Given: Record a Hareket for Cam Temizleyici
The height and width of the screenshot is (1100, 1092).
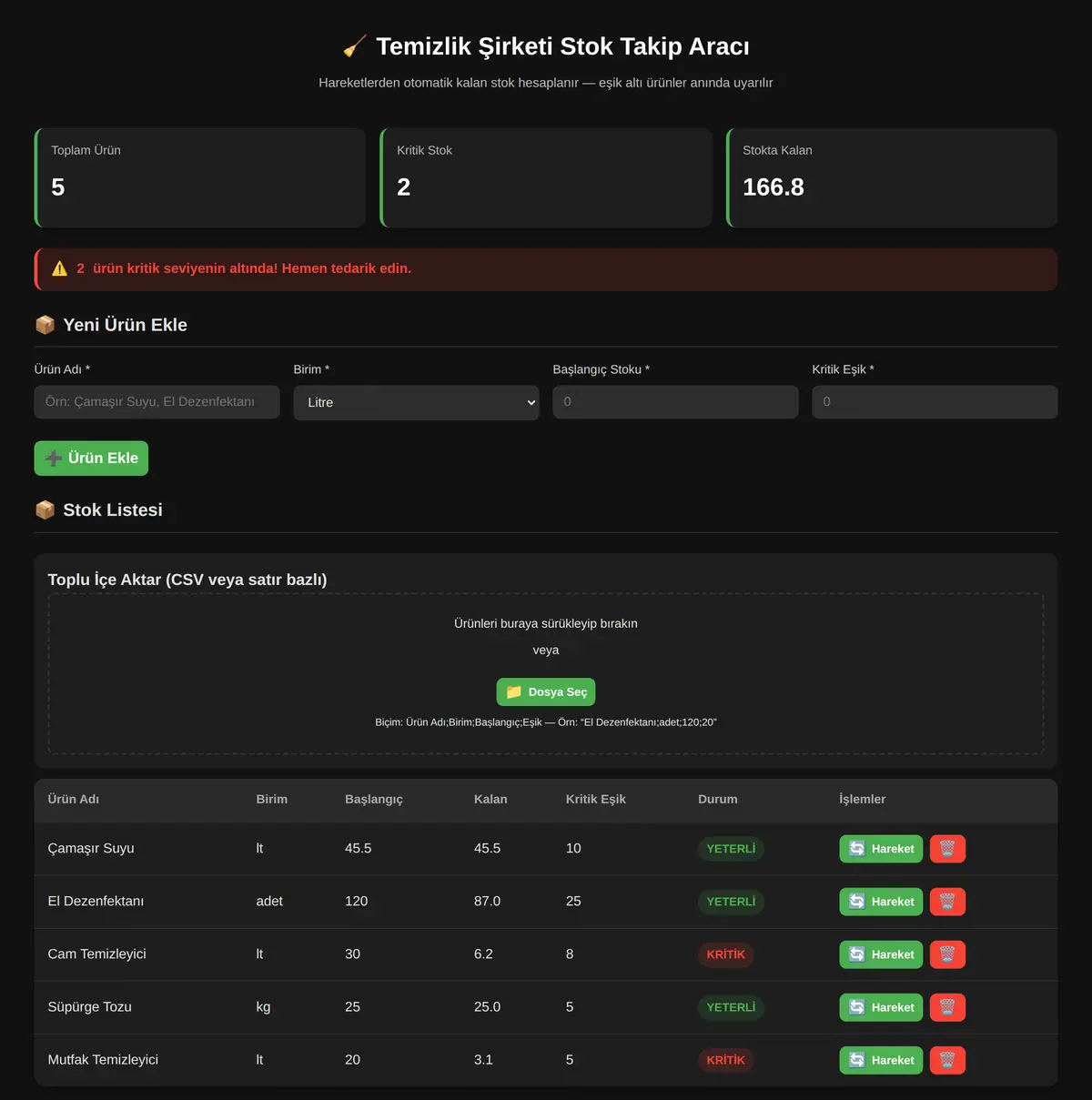Looking at the screenshot, I should coord(881,954).
